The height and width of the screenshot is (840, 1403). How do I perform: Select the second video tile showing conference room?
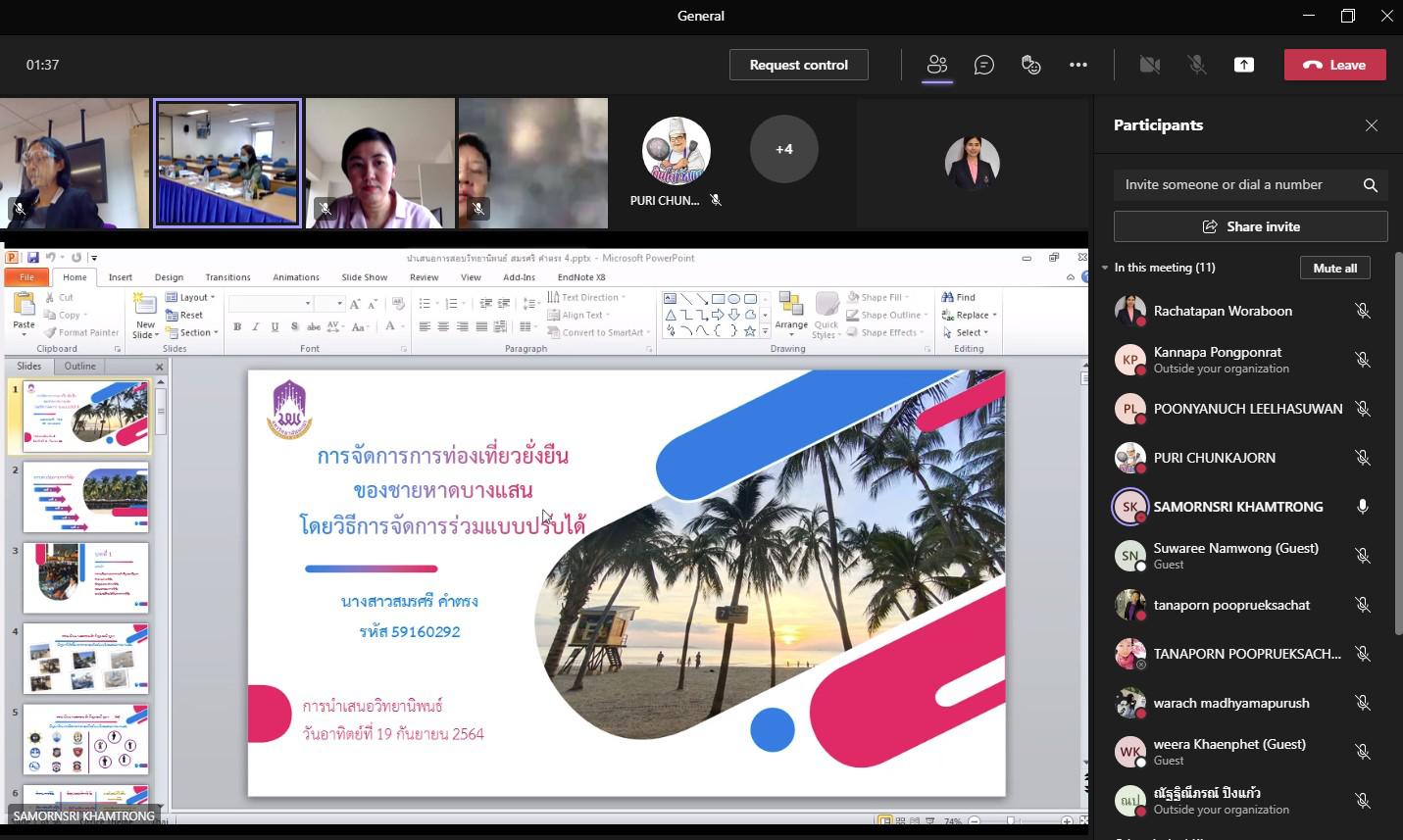tap(227, 164)
